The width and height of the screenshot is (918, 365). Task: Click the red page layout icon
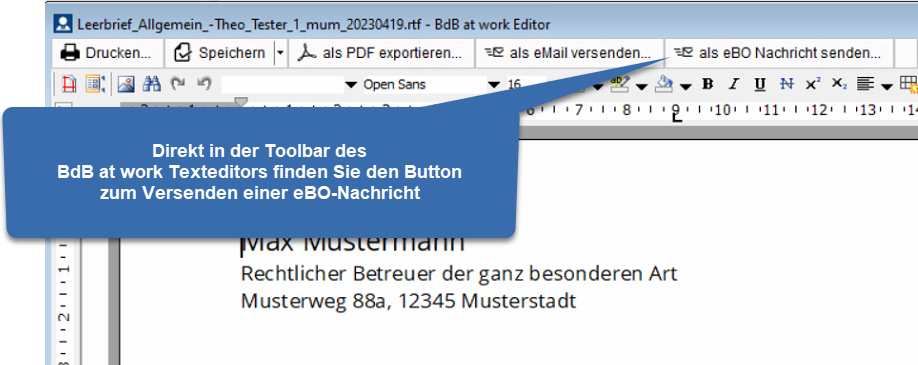[x=69, y=84]
